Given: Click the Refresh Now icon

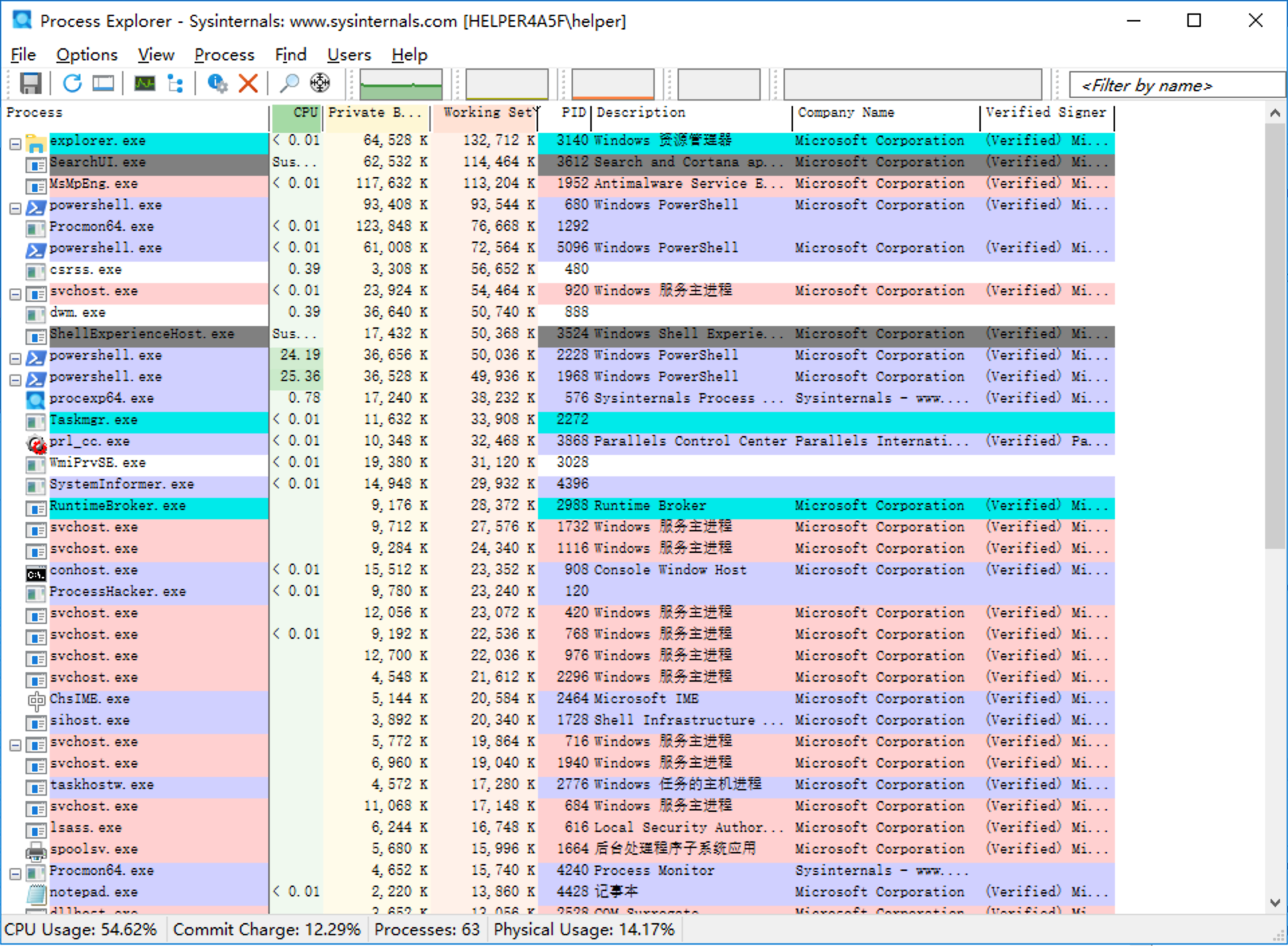Looking at the screenshot, I should pyautogui.click(x=72, y=83).
